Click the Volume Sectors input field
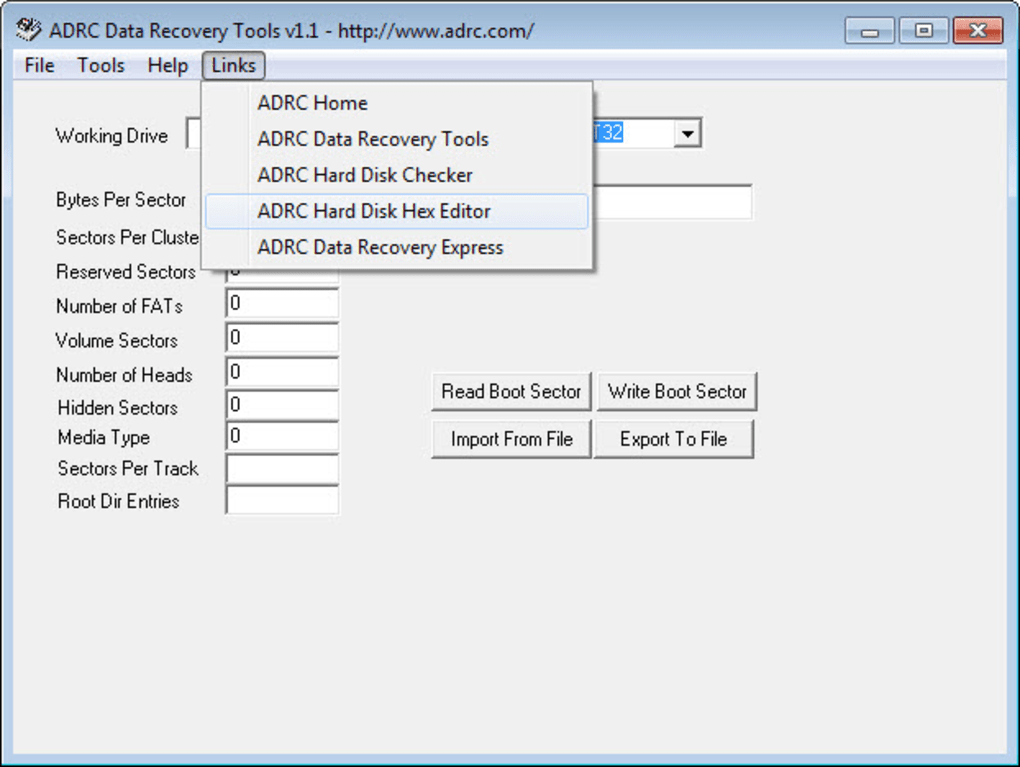The width and height of the screenshot is (1020, 767). (x=282, y=338)
